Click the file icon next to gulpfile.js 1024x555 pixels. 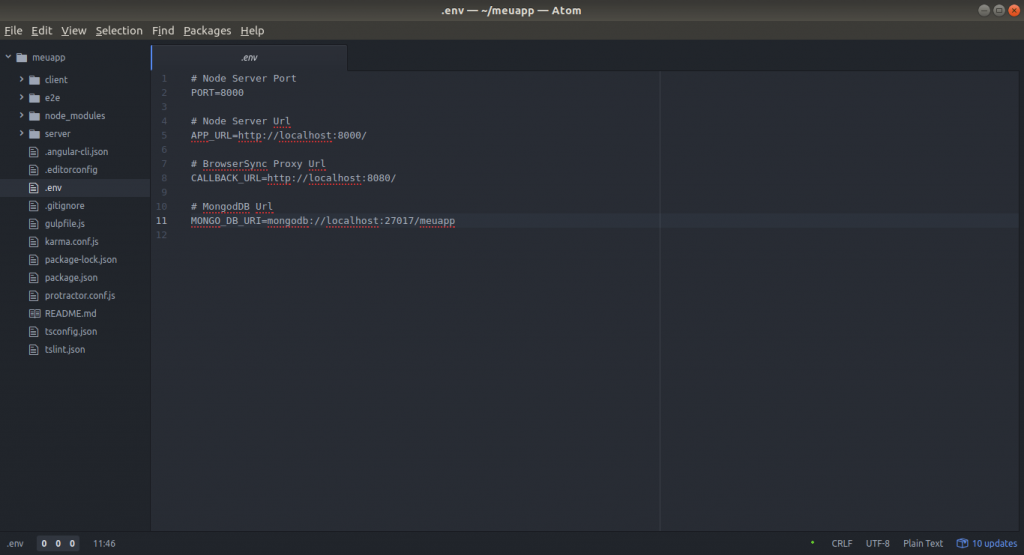pos(35,224)
